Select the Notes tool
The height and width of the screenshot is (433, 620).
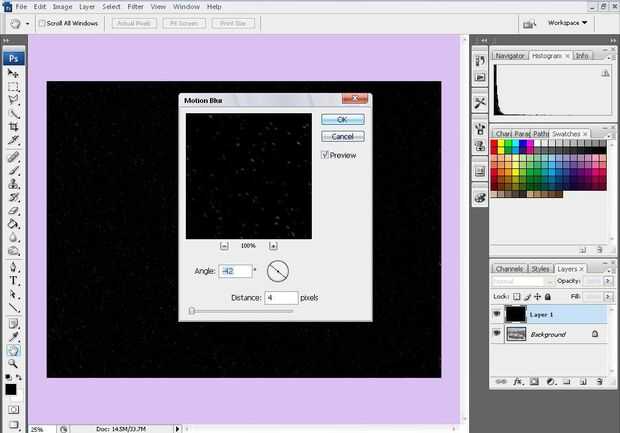click(x=13, y=324)
